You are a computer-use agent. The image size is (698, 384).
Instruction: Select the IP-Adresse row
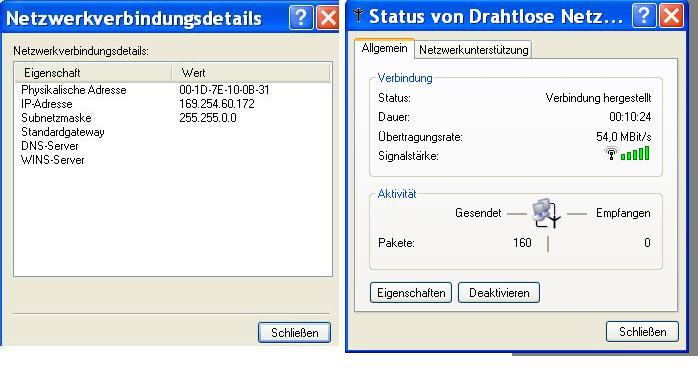tap(173, 104)
